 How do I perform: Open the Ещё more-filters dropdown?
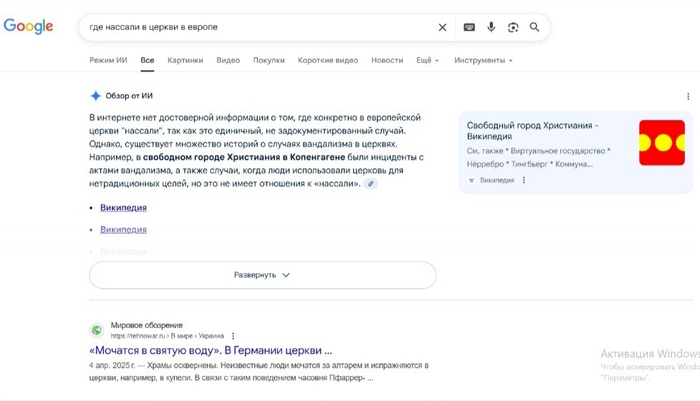(427, 60)
